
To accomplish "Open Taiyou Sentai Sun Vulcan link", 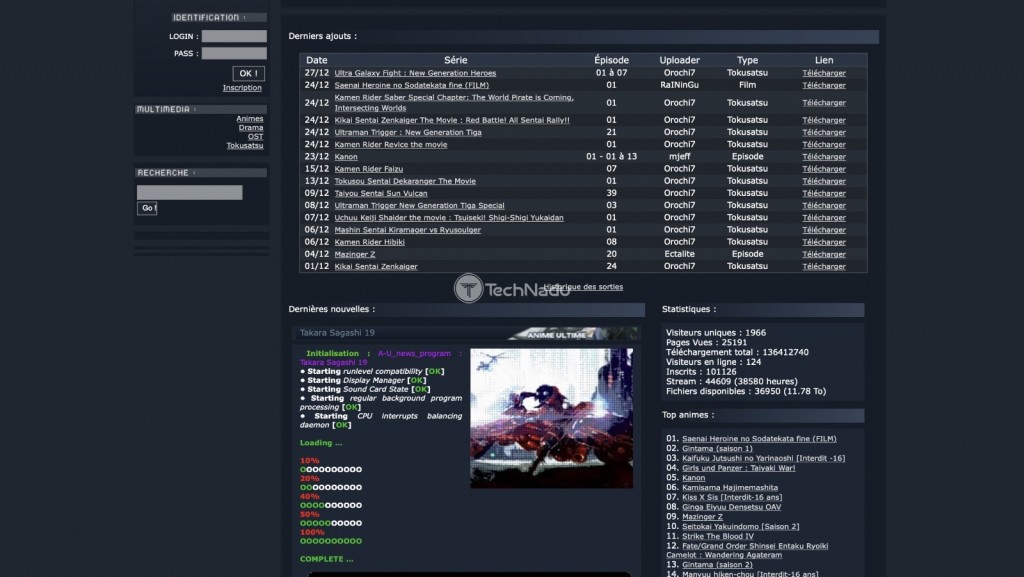I will [x=381, y=193].
